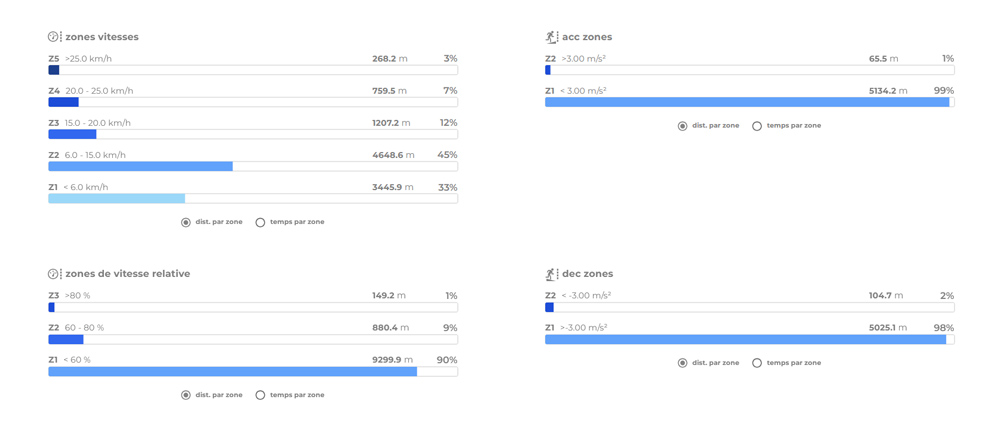Select dist. par zone under relative speed zones
Image resolution: width=1000 pixels, height=423 pixels.
click(x=186, y=395)
